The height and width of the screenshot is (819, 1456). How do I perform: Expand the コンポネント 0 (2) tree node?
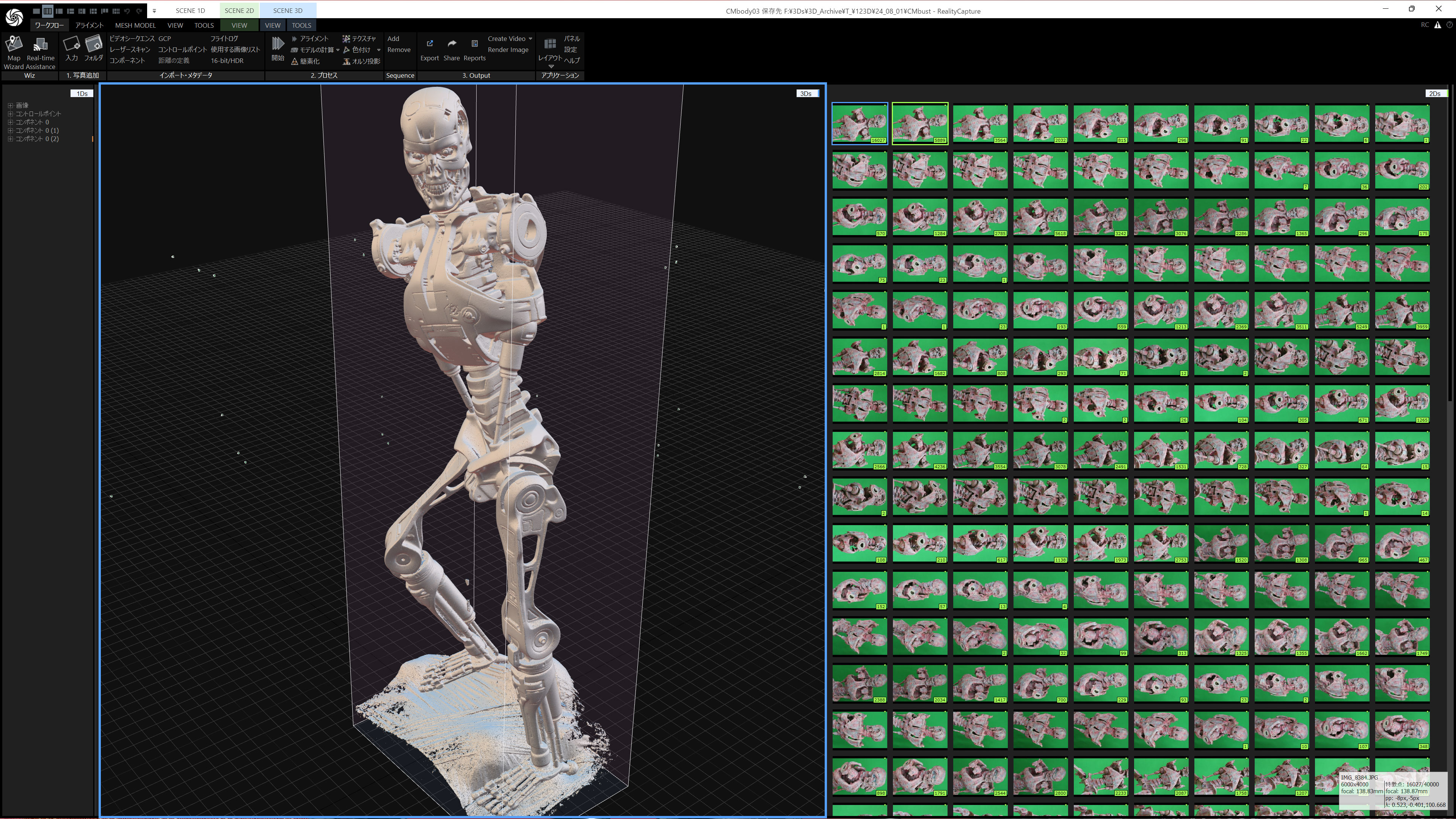[x=10, y=139]
